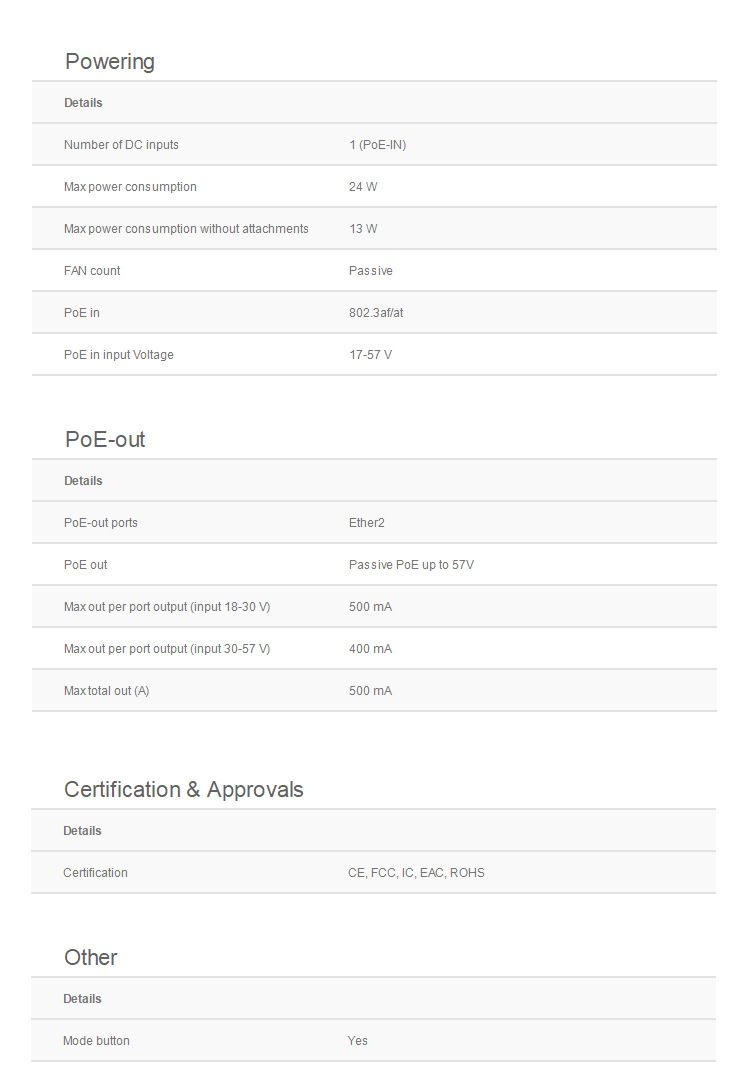The width and height of the screenshot is (750, 1087).
Task: Click the Other section heading
Action: [x=91, y=958]
